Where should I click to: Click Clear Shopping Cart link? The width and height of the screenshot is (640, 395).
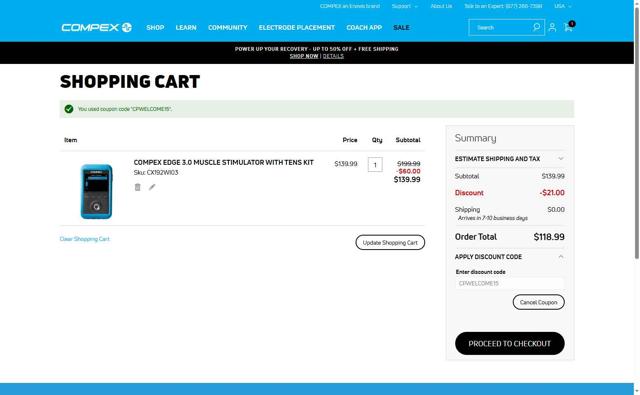point(84,239)
